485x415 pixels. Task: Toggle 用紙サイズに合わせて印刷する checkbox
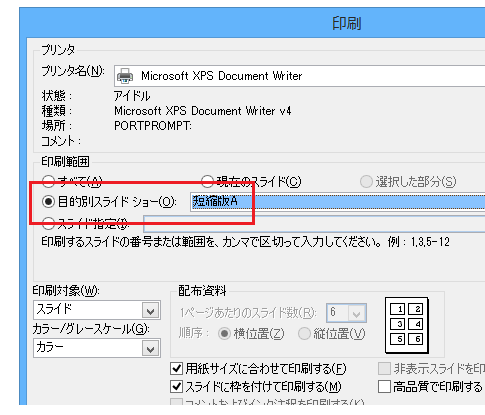(x=176, y=369)
